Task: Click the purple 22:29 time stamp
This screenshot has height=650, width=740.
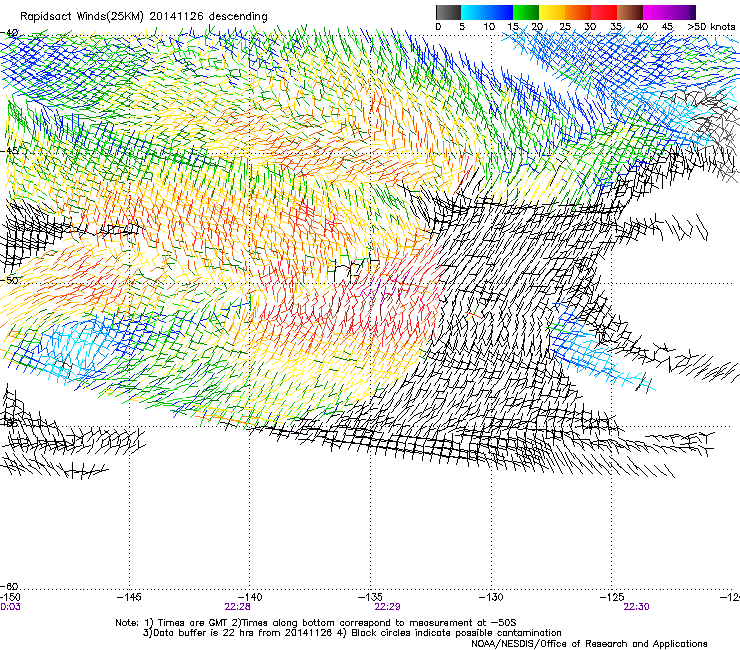Action: tap(387, 607)
